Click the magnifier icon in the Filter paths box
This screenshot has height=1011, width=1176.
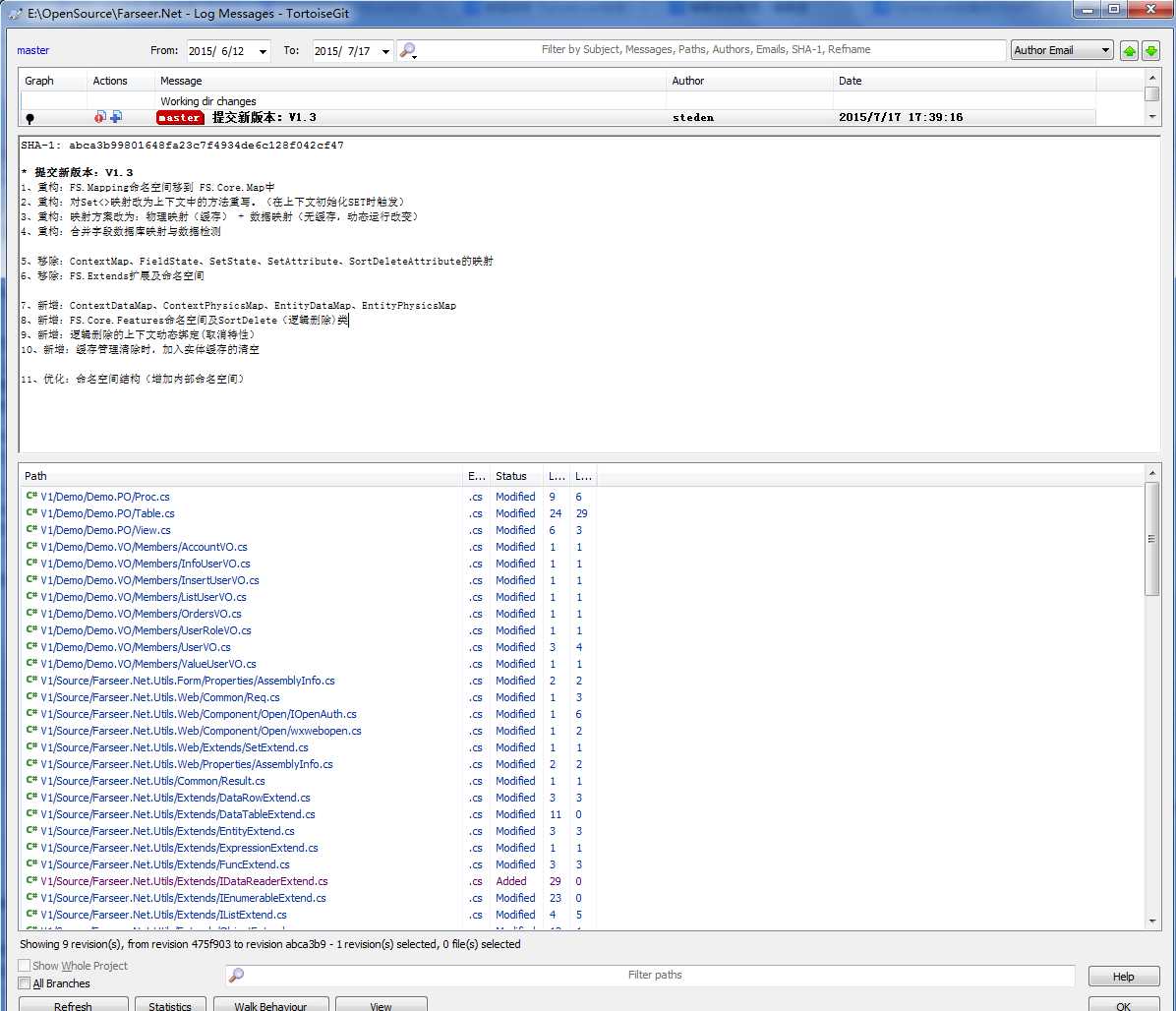[236, 975]
